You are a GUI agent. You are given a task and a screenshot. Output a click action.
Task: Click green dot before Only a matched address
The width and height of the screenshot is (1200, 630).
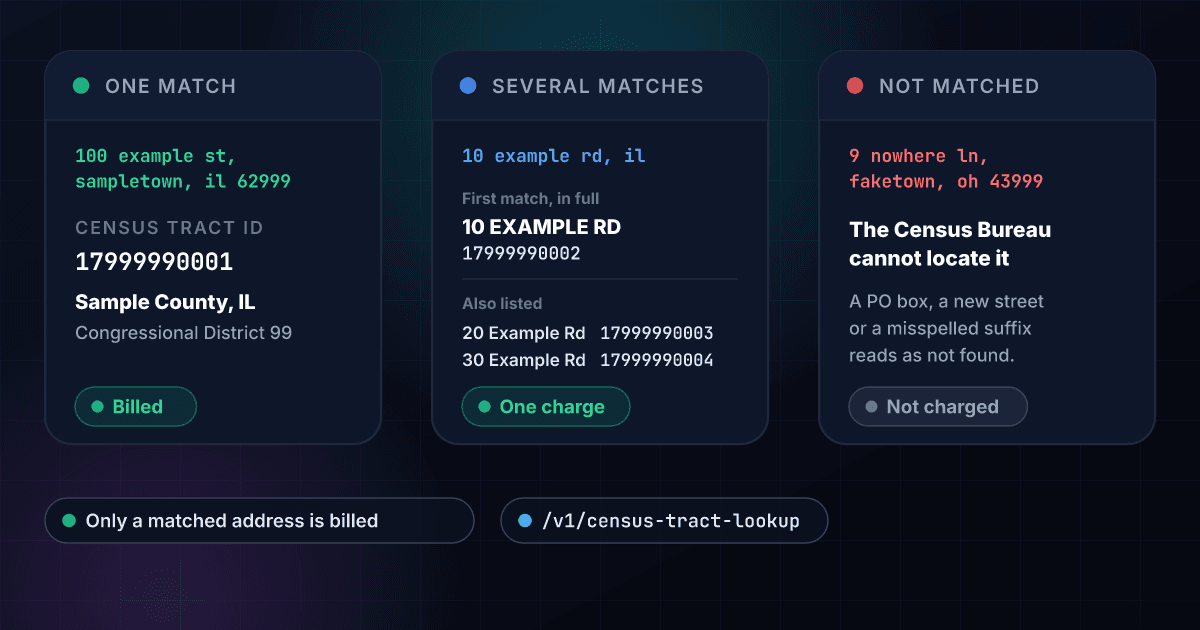(x=69, y=521)
